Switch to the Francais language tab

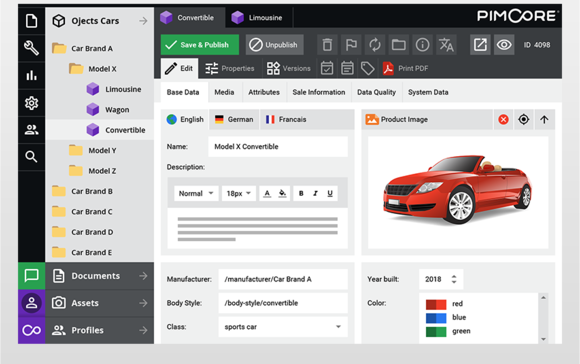(x=286, y=119)
